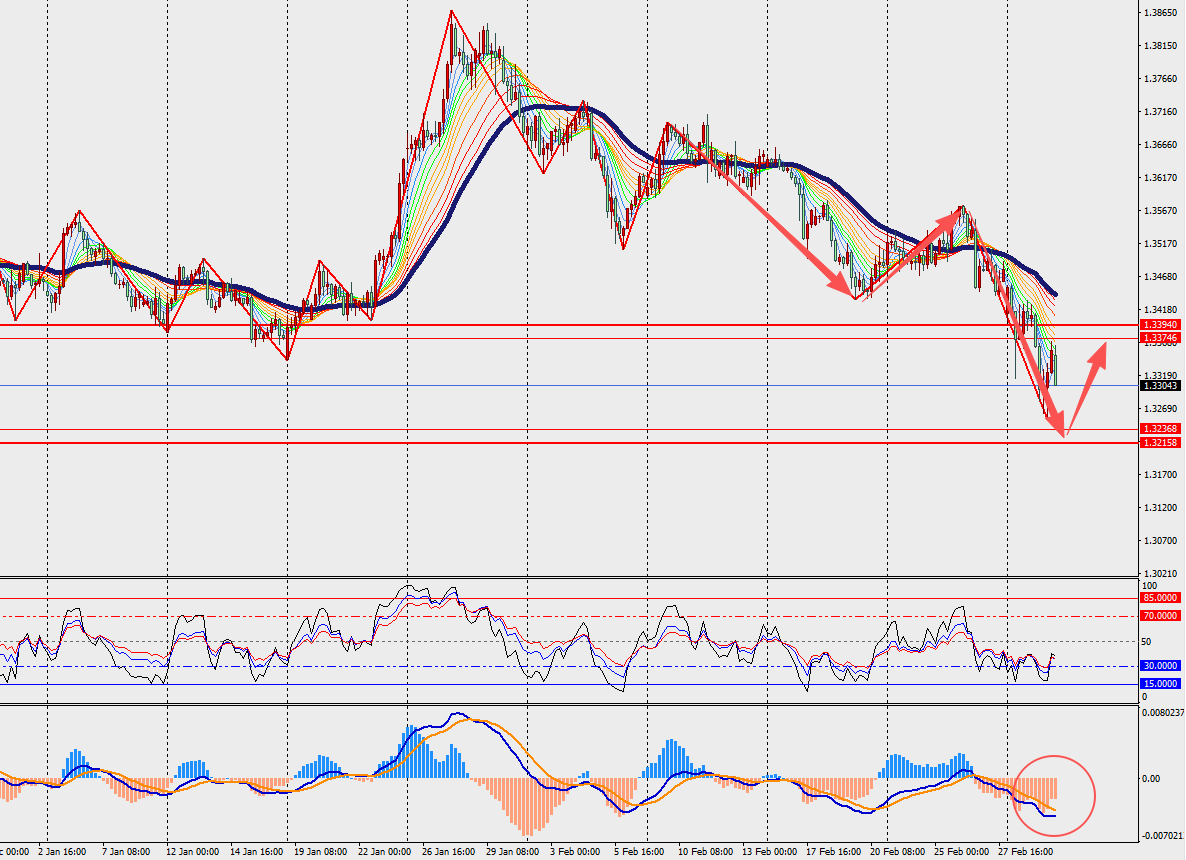Click the red 70.0000 oscillator level label

click(x=1160, y=616)
